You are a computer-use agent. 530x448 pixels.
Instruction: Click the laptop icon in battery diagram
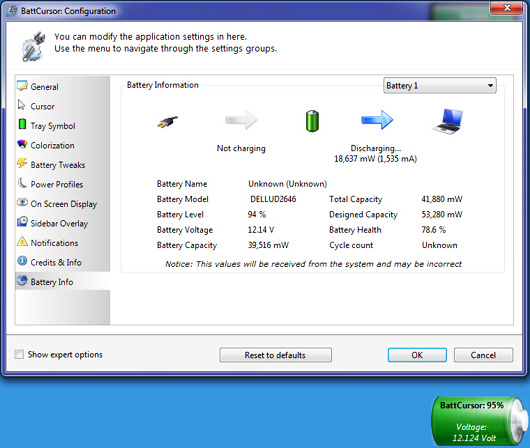coord(448,122)
